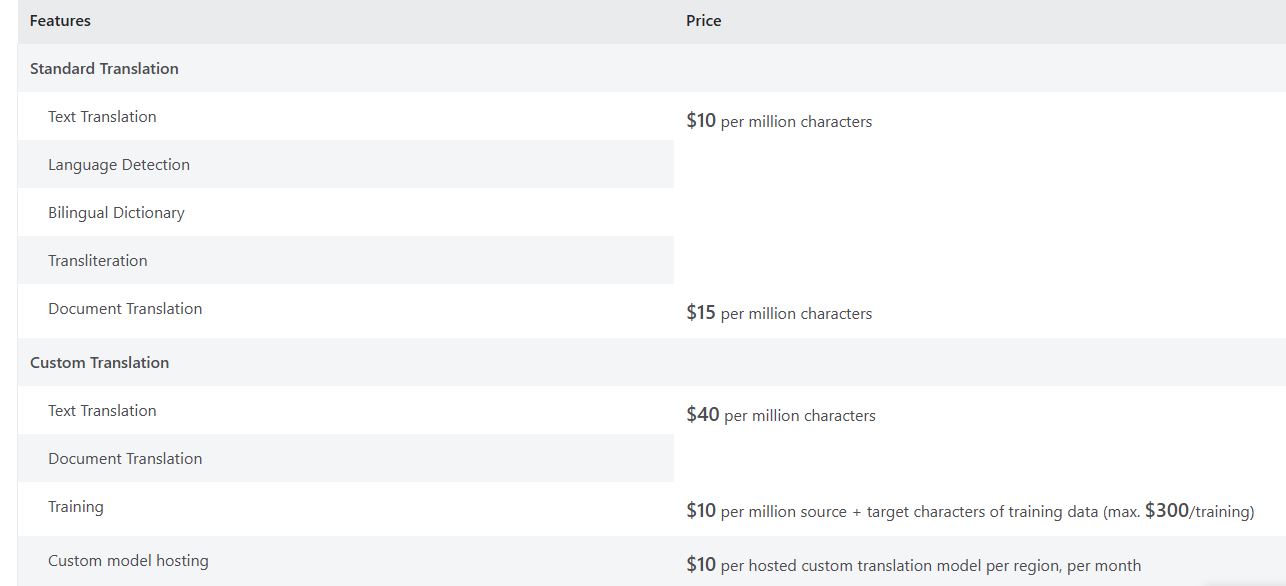The image size is (1286, 586).
Task: Click the $300/training maximum amount
Action: click(x=1198, y=511)
